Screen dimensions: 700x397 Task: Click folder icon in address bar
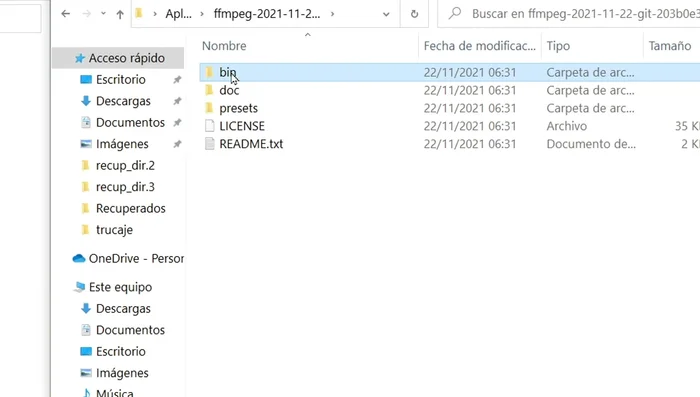pos(139,13)
